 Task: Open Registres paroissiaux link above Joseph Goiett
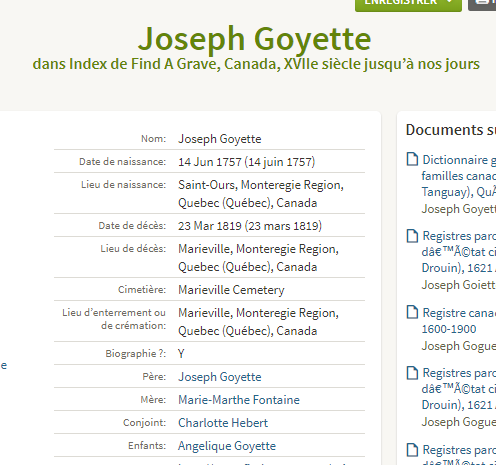(459, 252)
